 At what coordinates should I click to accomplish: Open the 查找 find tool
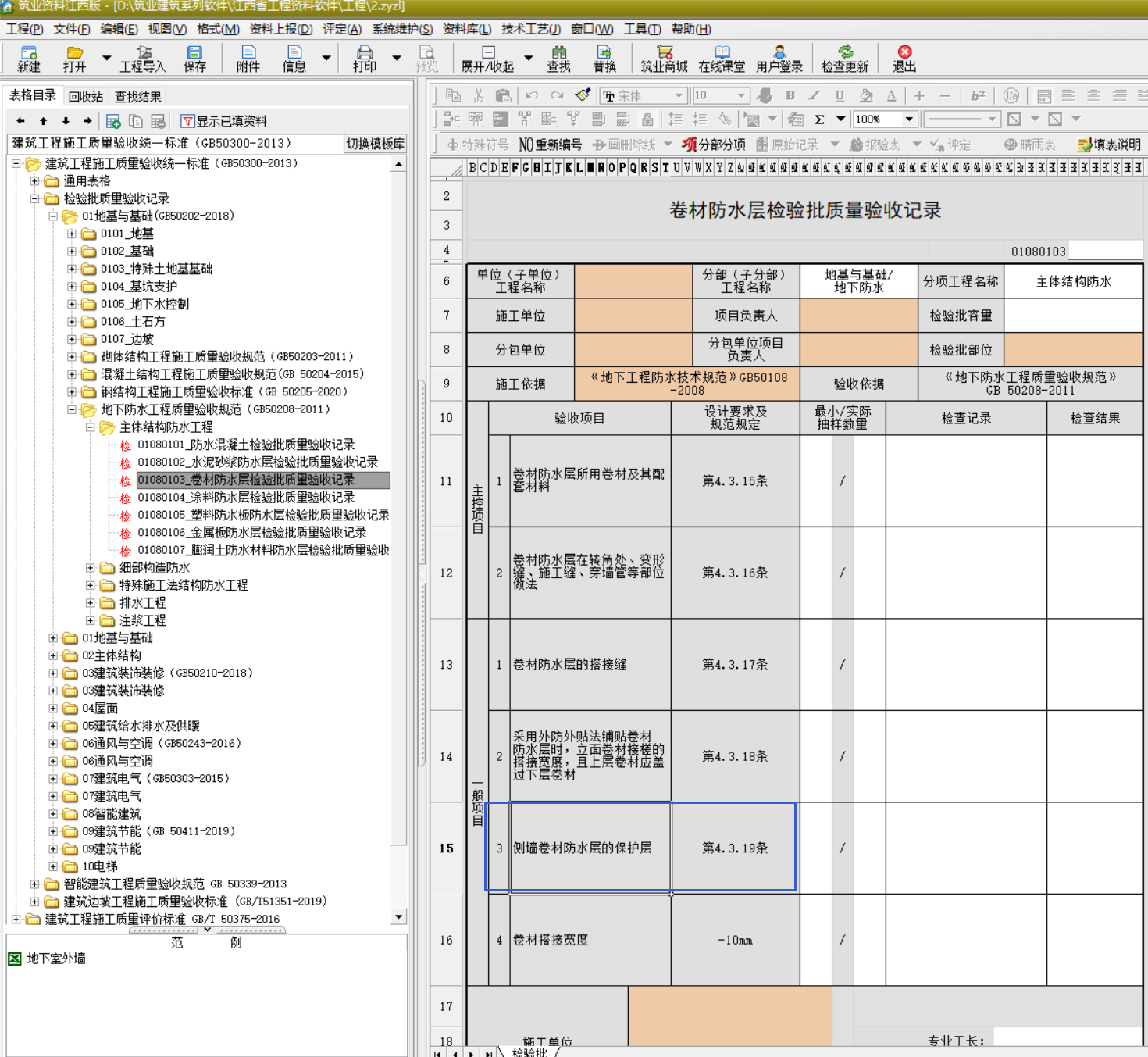(558, 59)
